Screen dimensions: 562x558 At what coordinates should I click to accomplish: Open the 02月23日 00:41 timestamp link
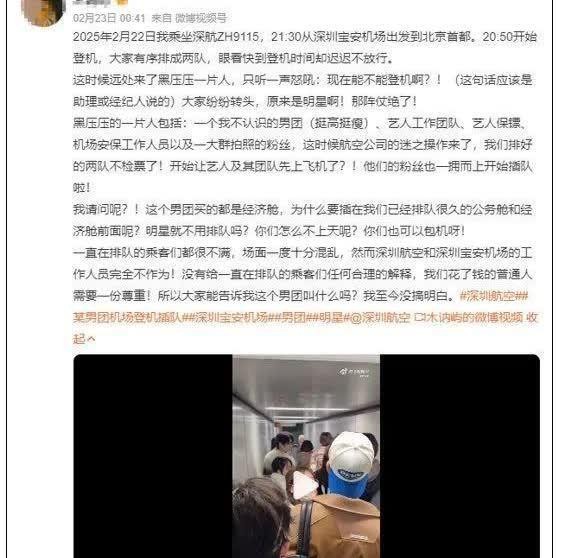(x=109, y=18)
